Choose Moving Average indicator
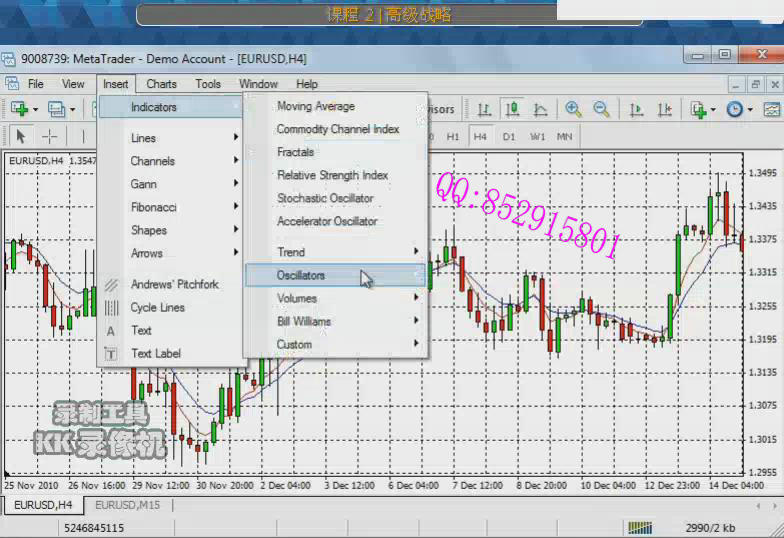Image resolution: width=784 pixels, height=538 pixels. coord(315,106)
